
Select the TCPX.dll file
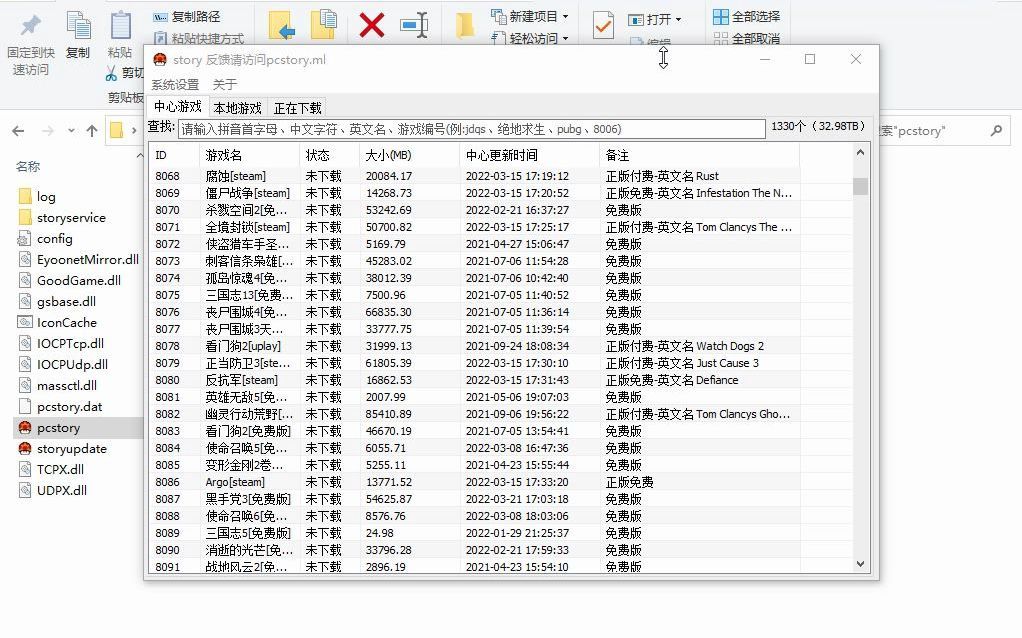[x=51, y=469]
